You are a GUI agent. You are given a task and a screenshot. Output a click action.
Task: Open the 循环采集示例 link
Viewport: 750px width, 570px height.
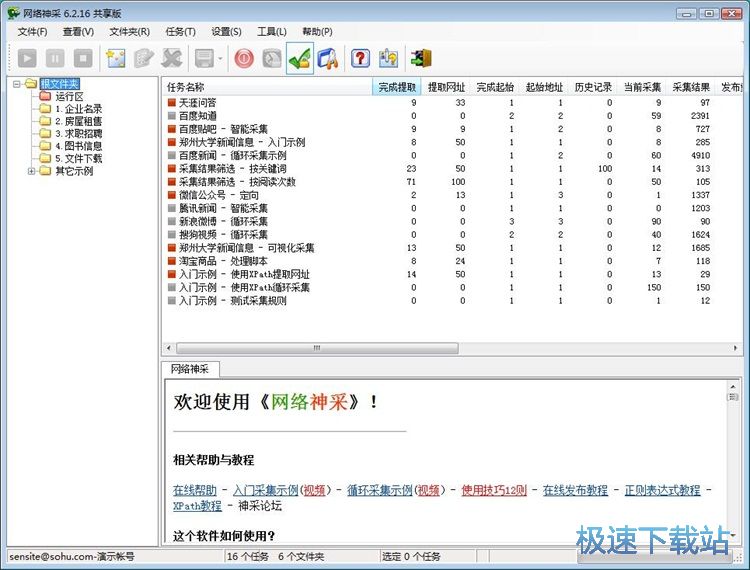click(x=379, y=490)
